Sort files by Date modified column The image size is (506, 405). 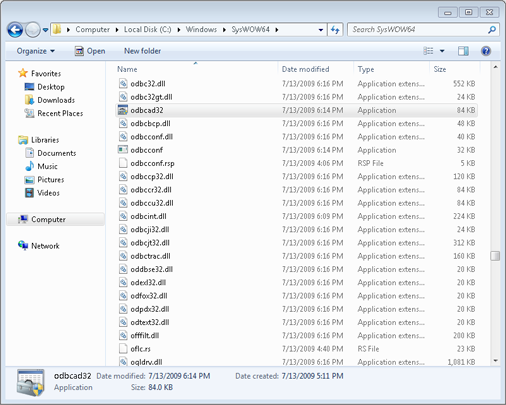(x=305, y=69)
